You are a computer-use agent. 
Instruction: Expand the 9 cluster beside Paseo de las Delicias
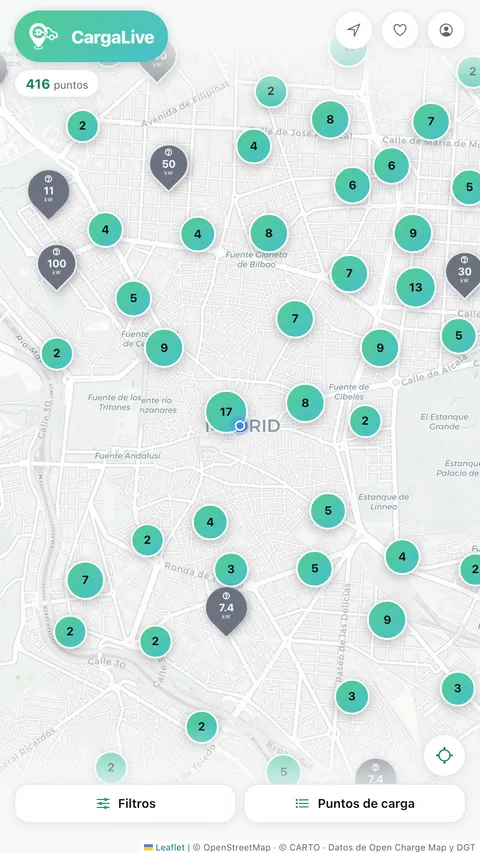(387, 620)
